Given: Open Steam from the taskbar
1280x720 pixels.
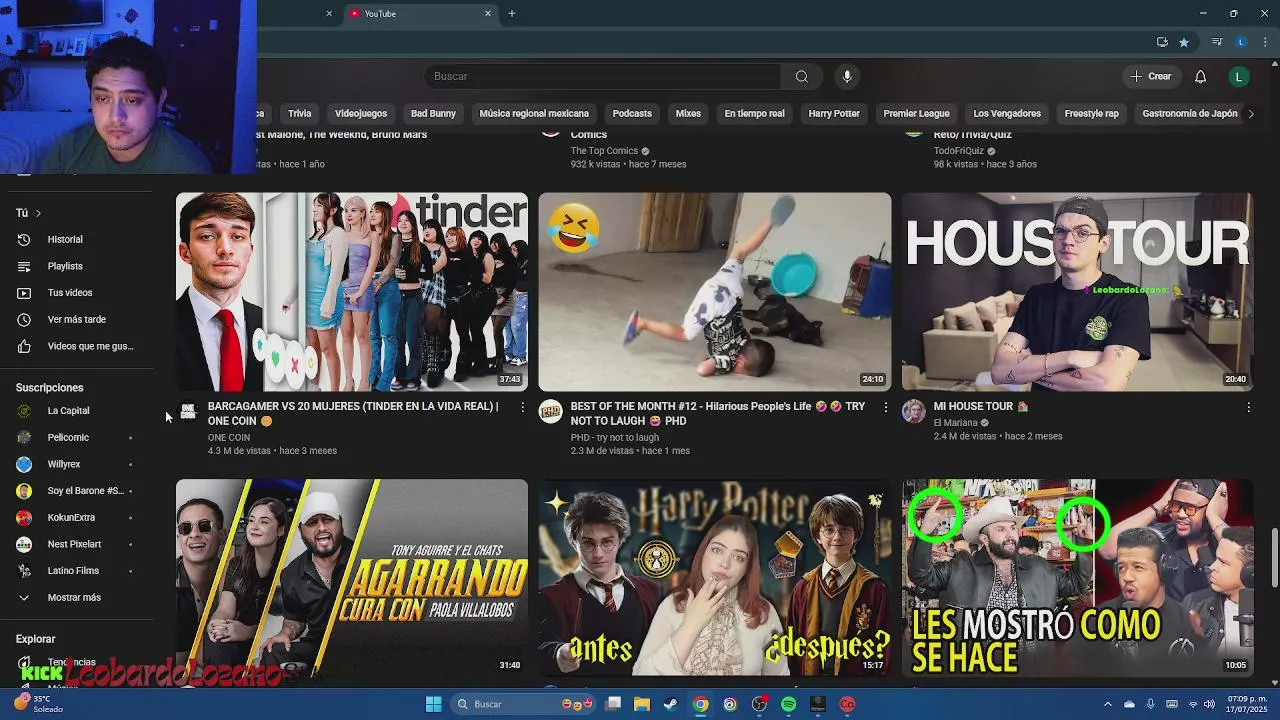Looking at the screenshot, I should click(x=670, y=705).
